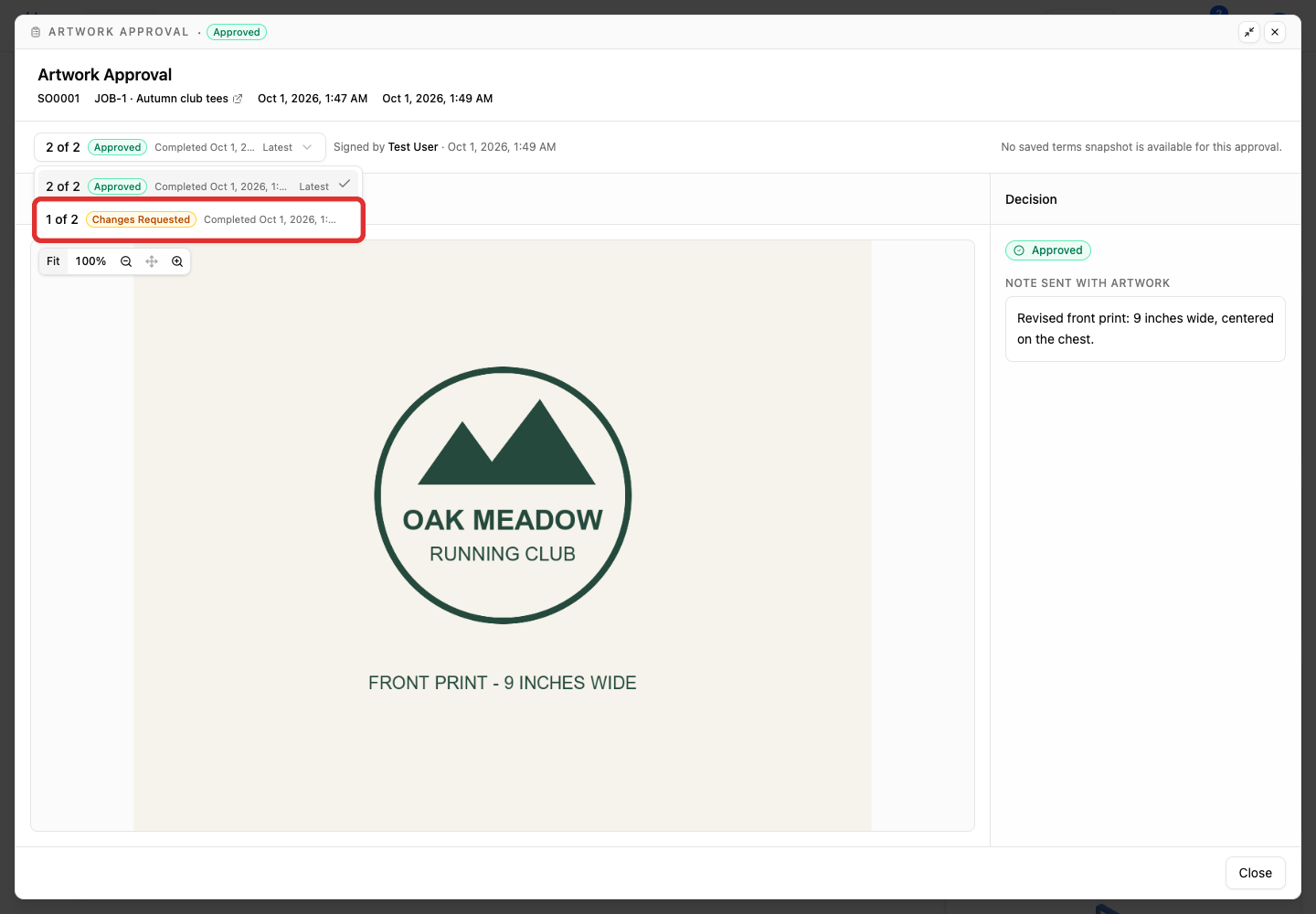Zoom in on the artwork preview

click(x=177, y=261)
